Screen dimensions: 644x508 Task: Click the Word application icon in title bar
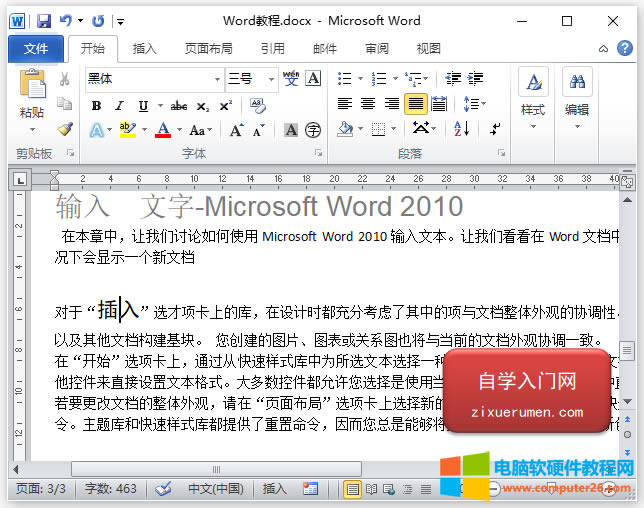[x=17, y=21]
